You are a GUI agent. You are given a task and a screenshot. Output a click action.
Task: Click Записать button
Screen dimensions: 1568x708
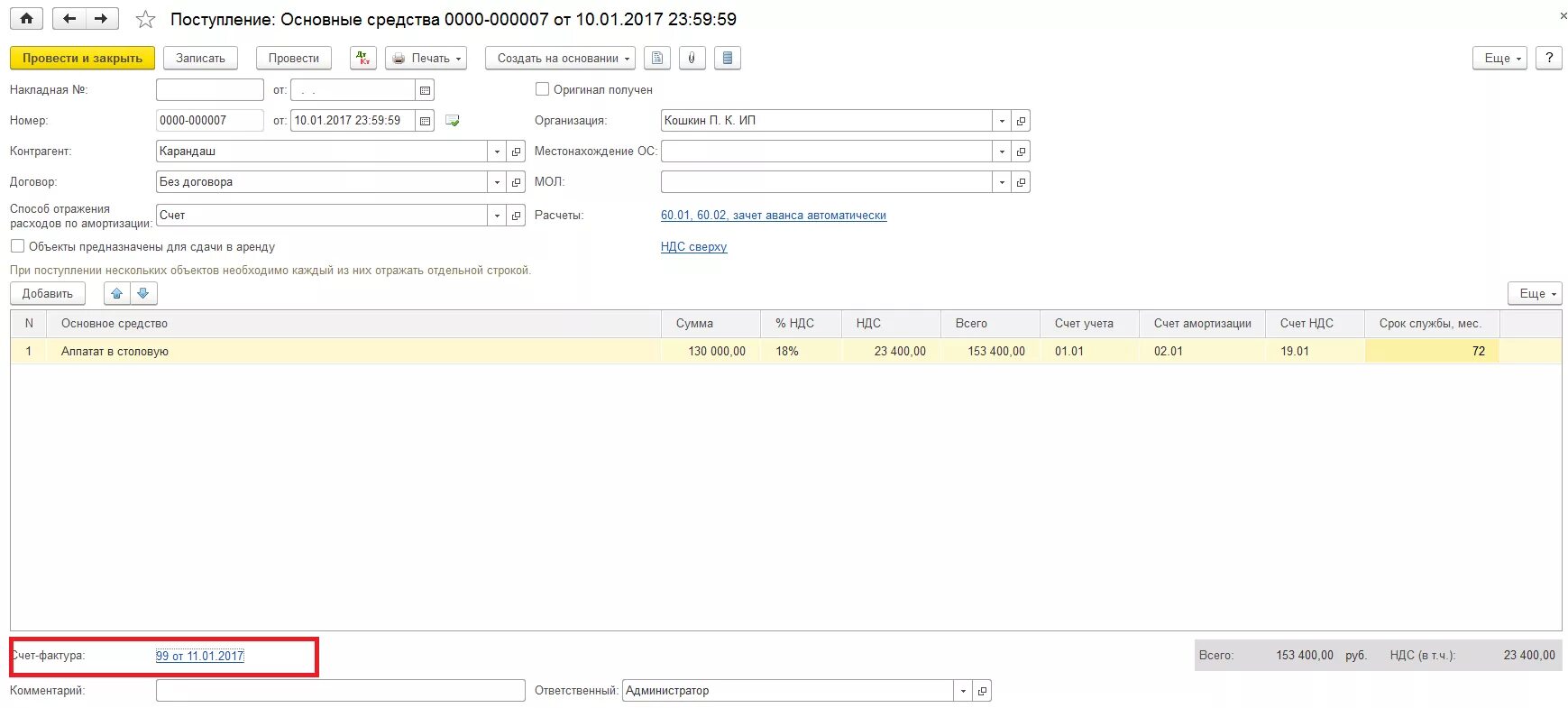coord(200,58)
